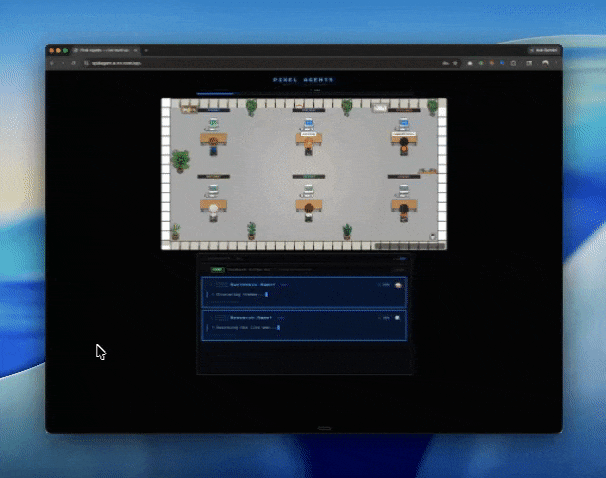606x478 pixels.
Task: Click the speech bubble over the top-right agent
Action: click(404, 134)
